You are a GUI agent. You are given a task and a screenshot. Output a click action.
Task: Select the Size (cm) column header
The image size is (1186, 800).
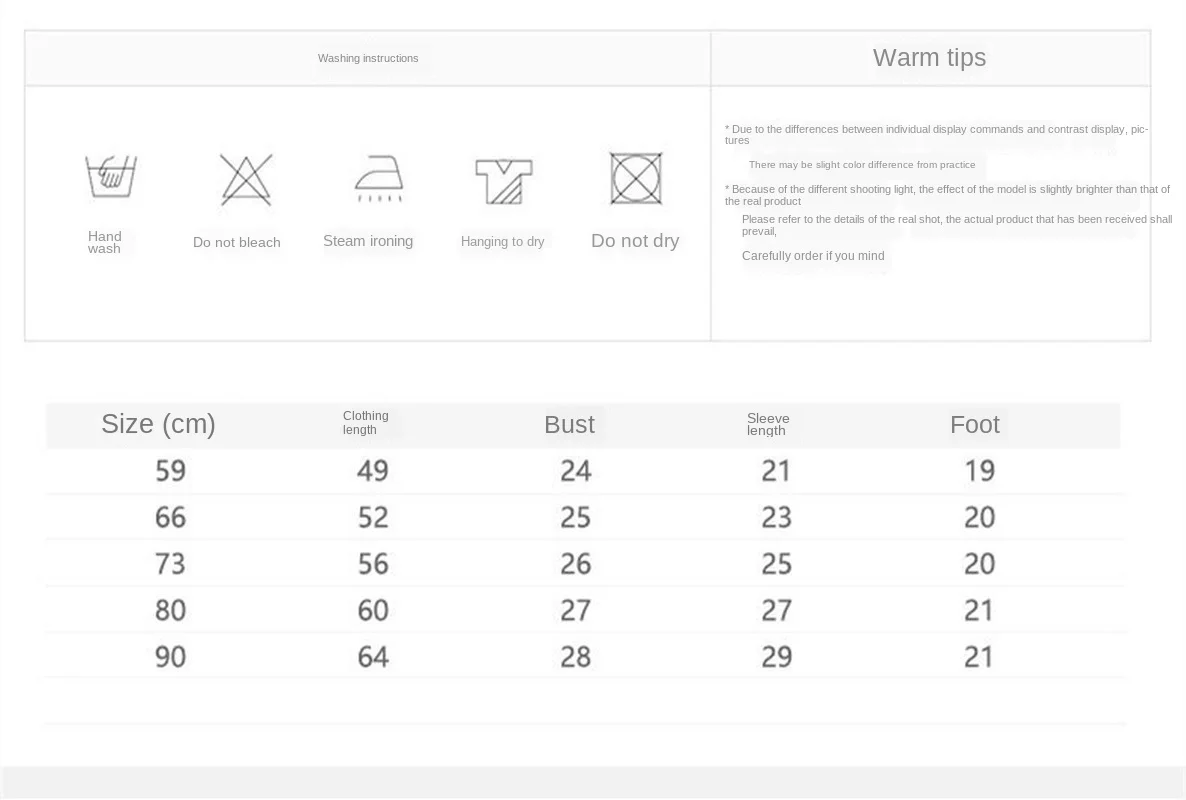coord(158,424)
